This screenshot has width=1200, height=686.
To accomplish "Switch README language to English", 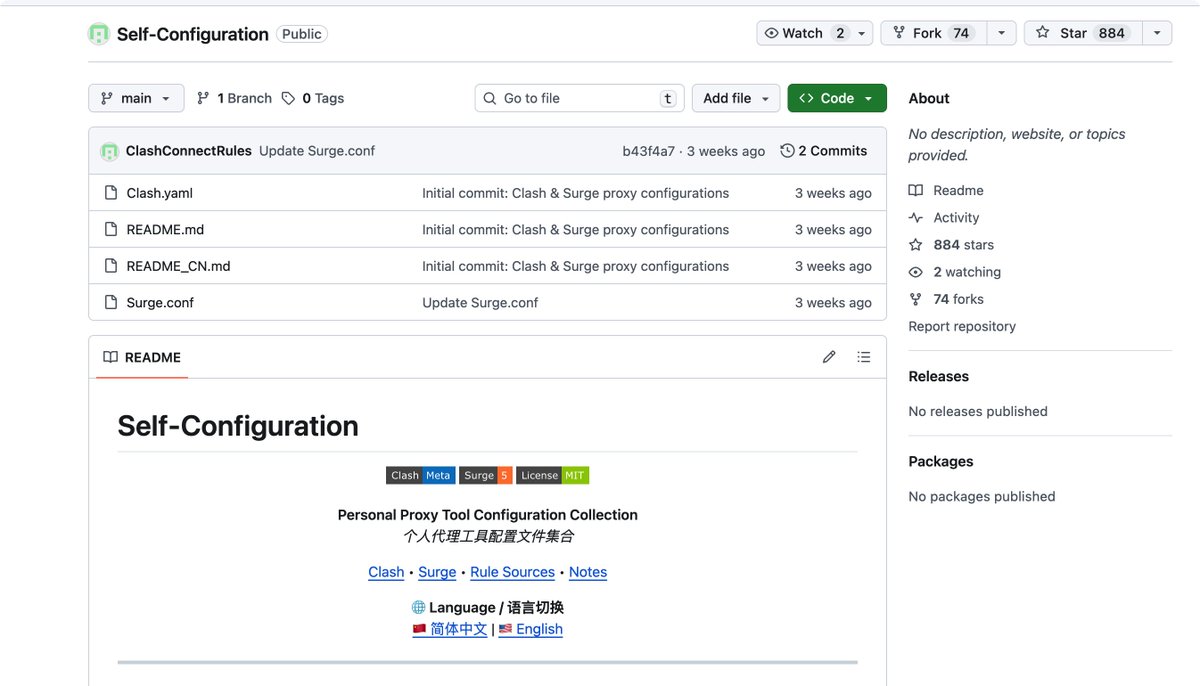I will point(531,629).
